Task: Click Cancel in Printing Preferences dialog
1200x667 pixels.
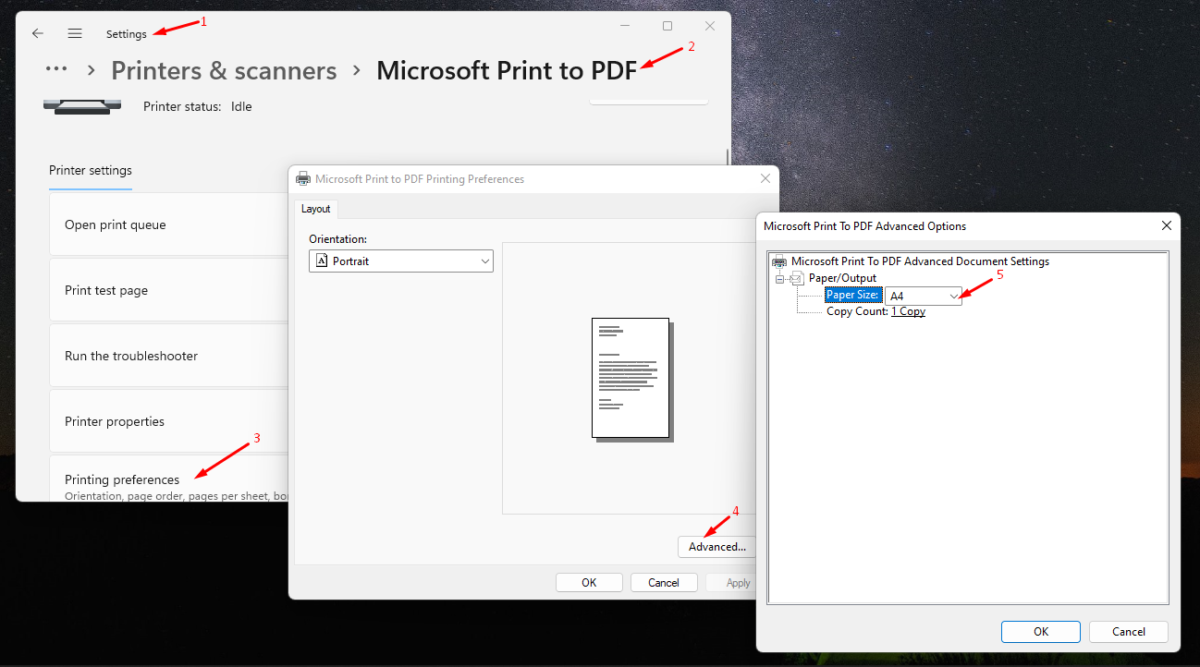Action: point(663,582)
